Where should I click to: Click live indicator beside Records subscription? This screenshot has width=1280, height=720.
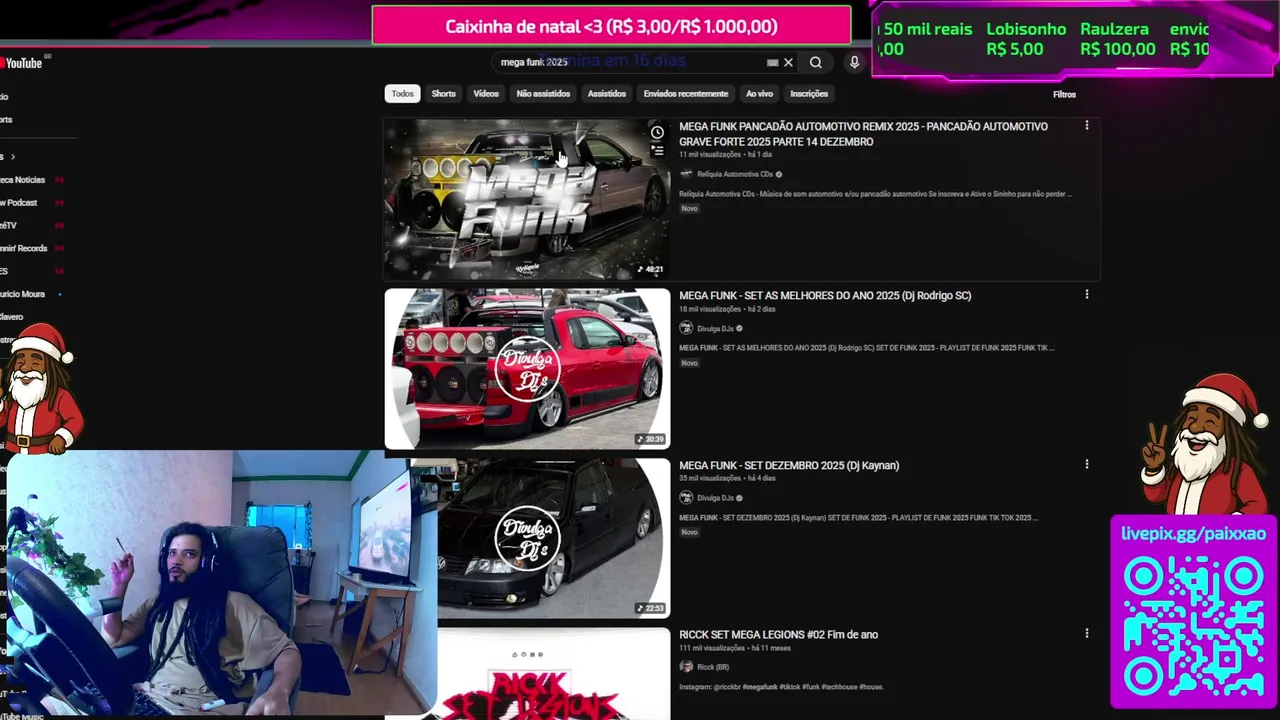pyautogui.click(x=59, y=248)
